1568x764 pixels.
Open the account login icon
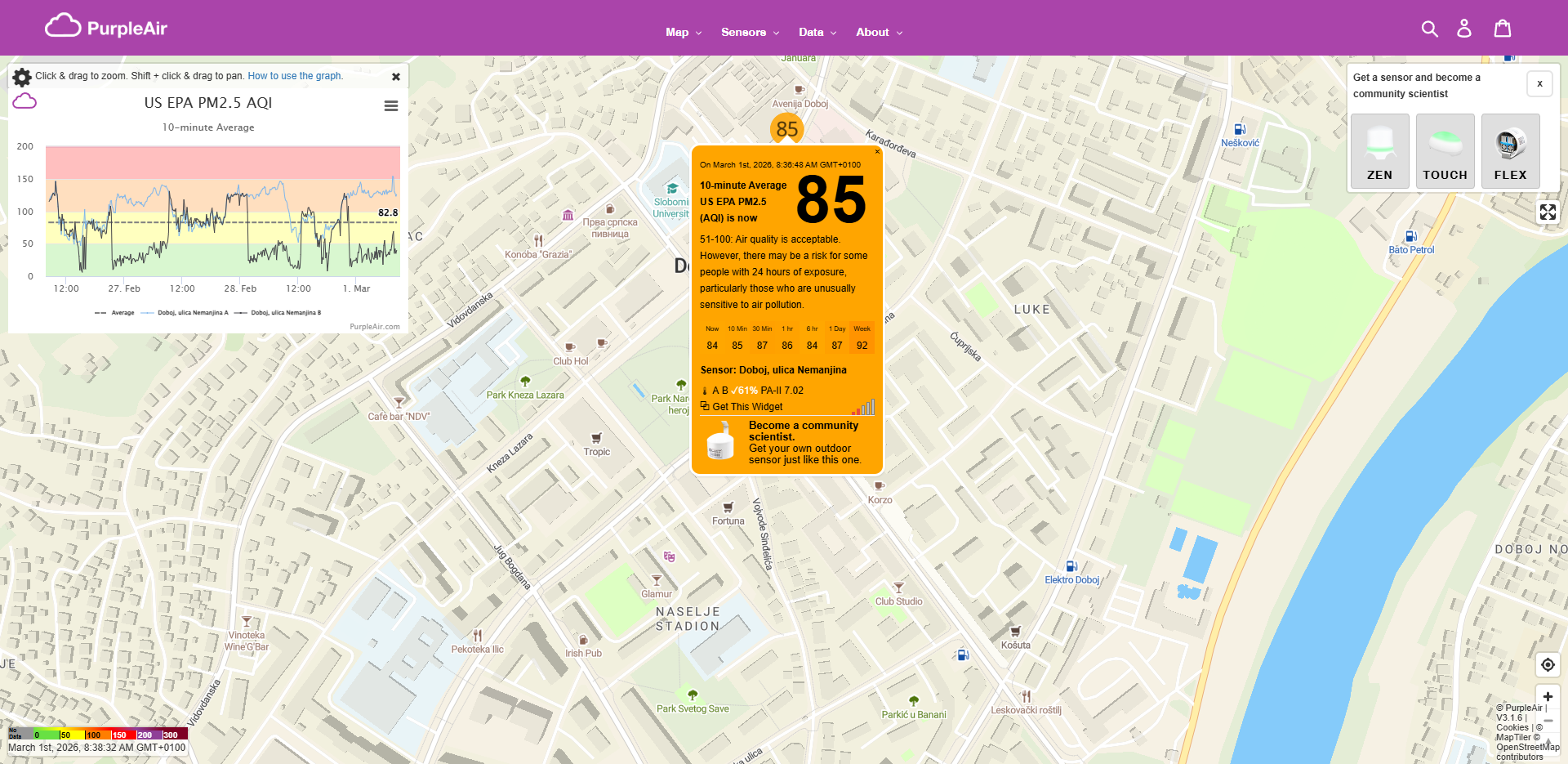coord(1465,28)
